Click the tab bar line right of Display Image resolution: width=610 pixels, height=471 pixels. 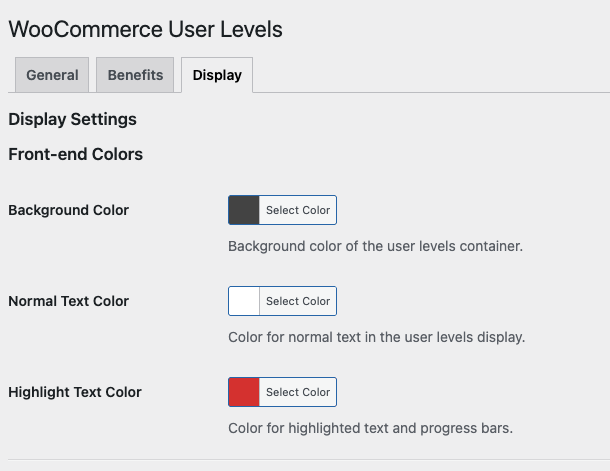(431, 93)
